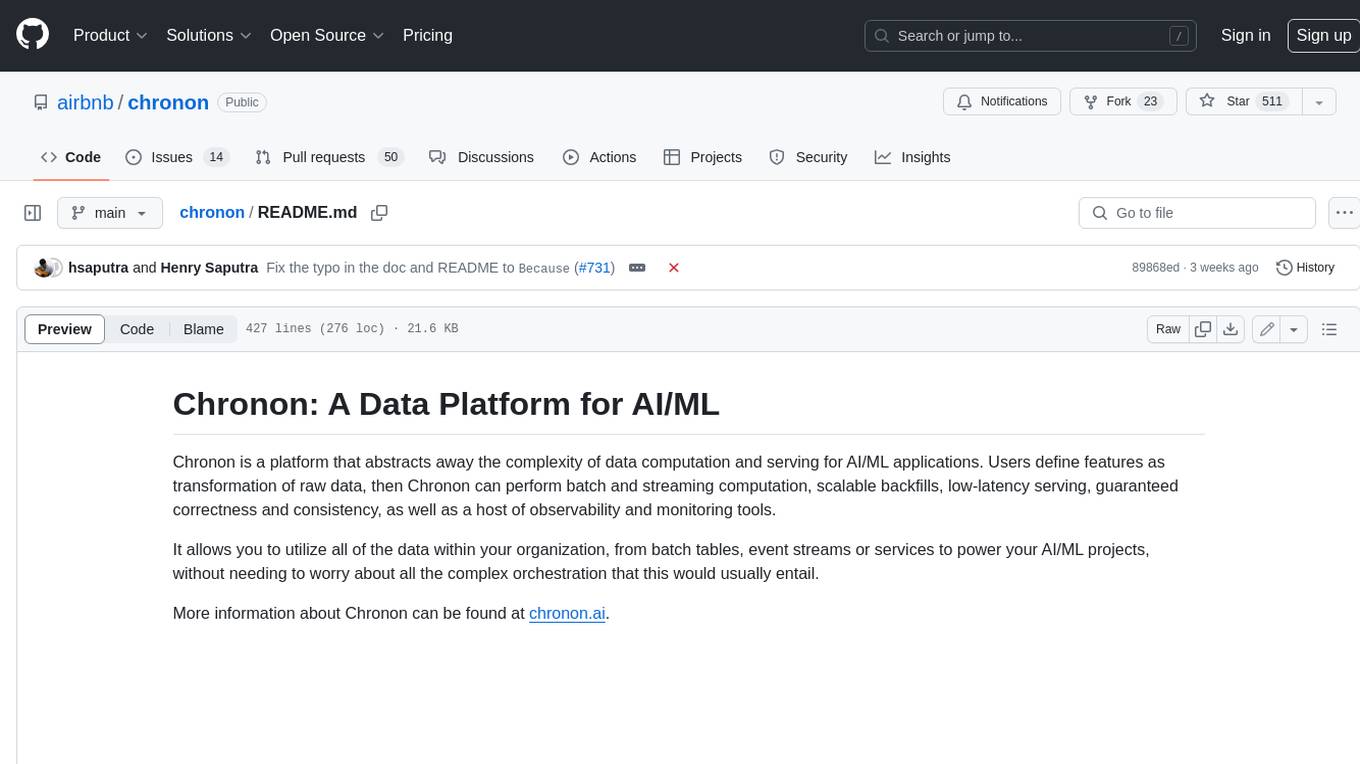Edit this file pencil icon
The image size is (1360, 764).
1267,329
